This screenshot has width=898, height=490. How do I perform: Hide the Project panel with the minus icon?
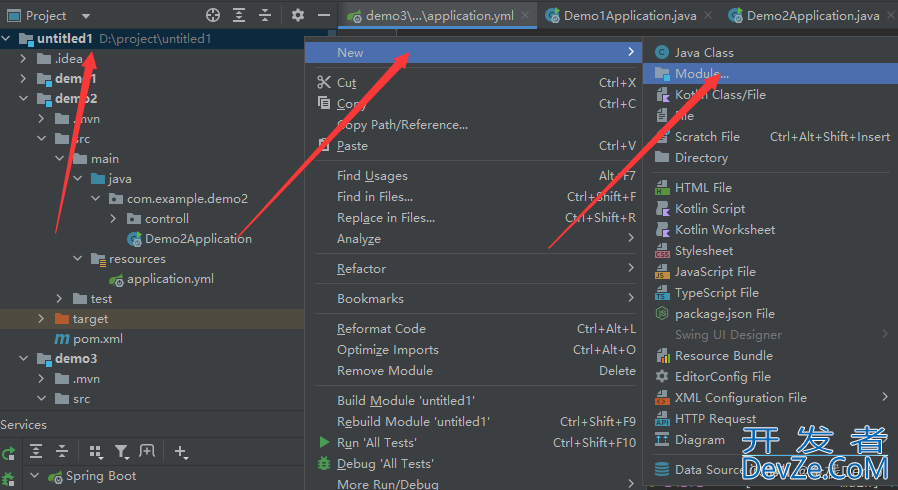324,15
